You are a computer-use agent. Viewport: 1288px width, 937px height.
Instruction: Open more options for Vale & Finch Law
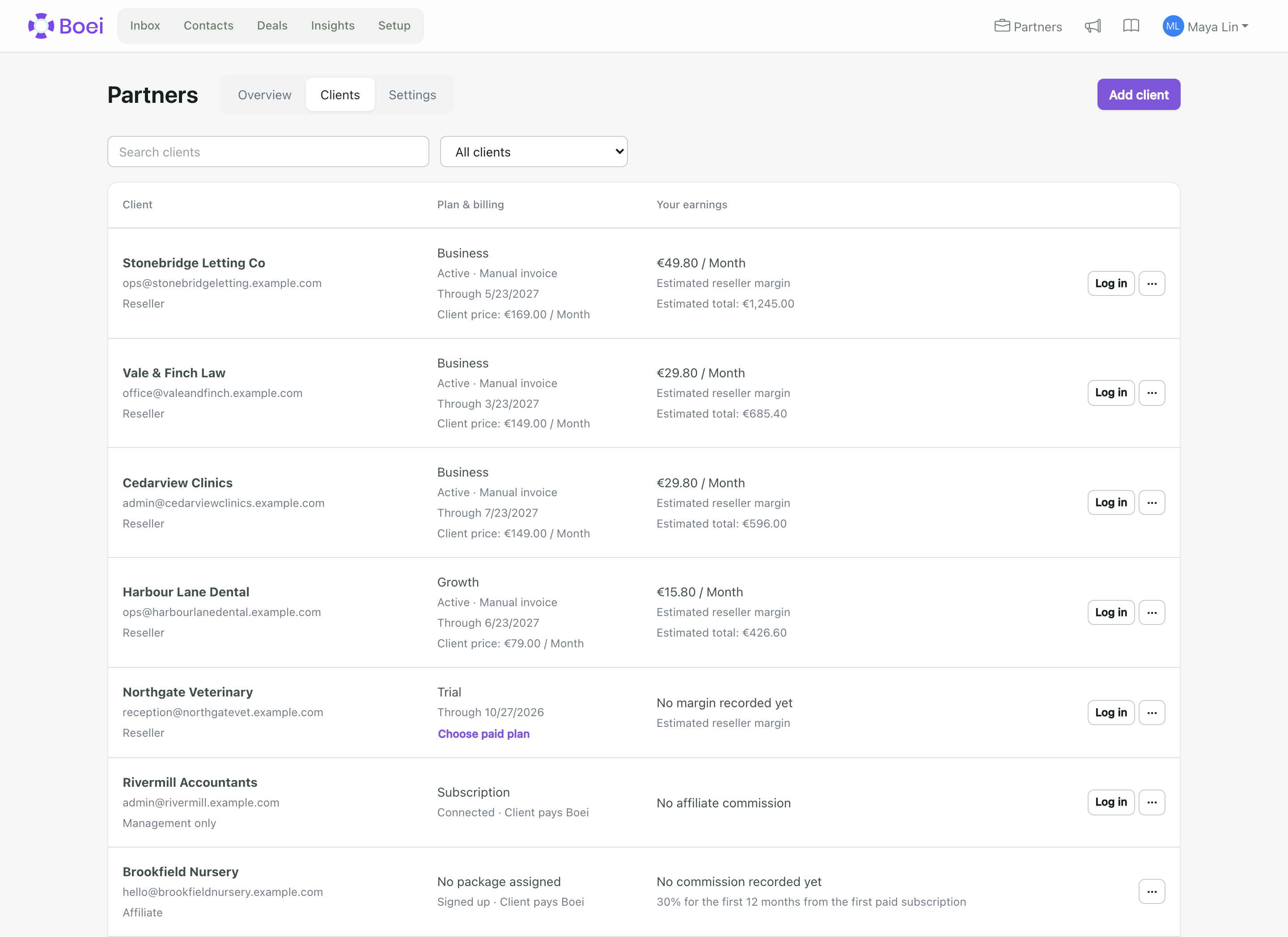[1152, 393]
